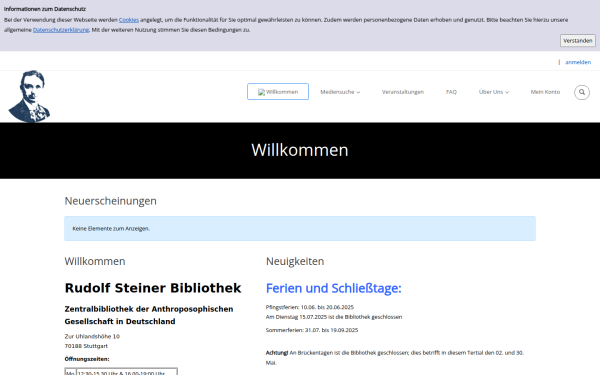Click the 'Öffnungszeiten:' label

point(87,359)
